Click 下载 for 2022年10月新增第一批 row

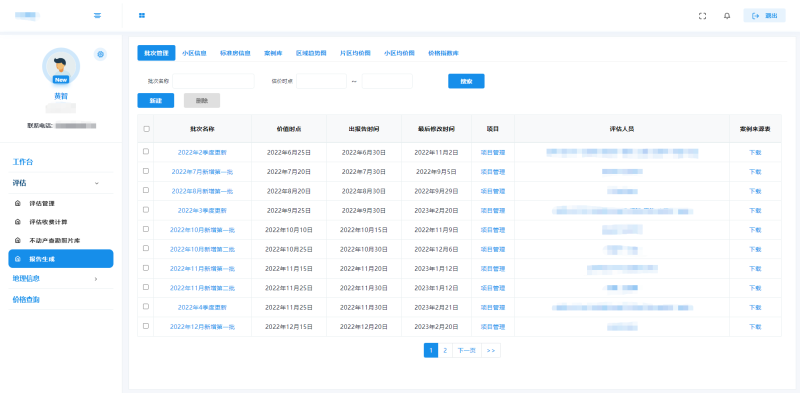pyautogui.click(x=755, y=230)
